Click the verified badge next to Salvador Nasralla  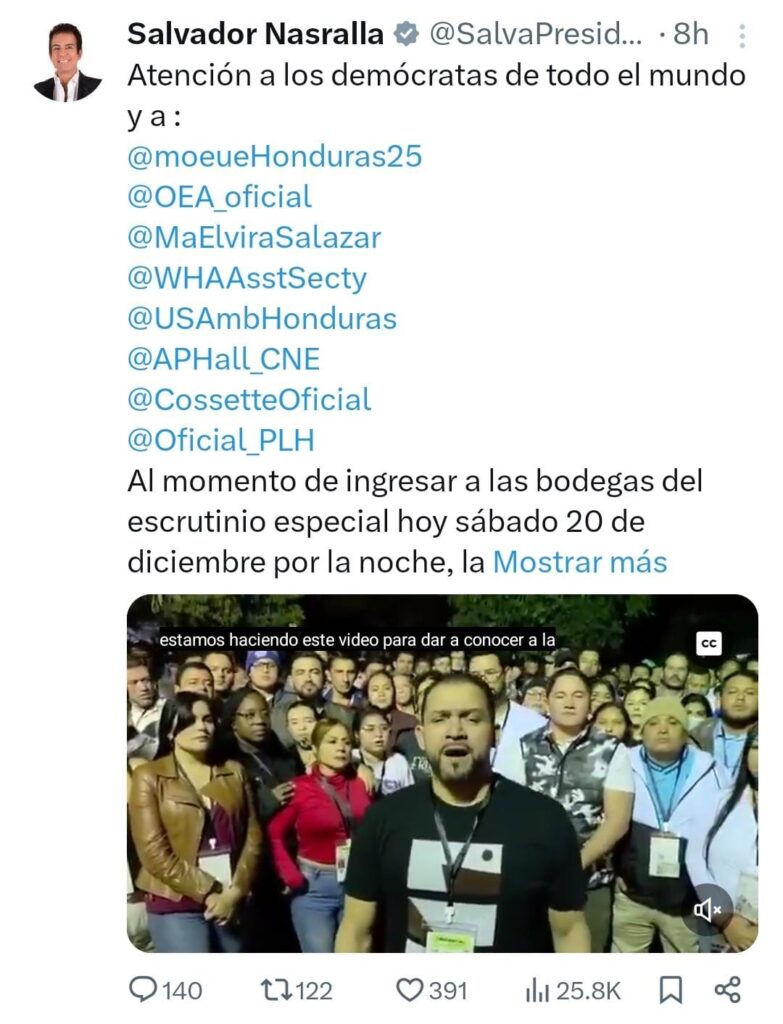(x=406, y=34)
